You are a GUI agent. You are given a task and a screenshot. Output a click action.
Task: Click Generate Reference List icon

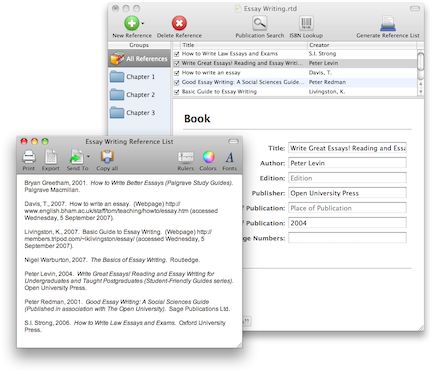[388, 23]
